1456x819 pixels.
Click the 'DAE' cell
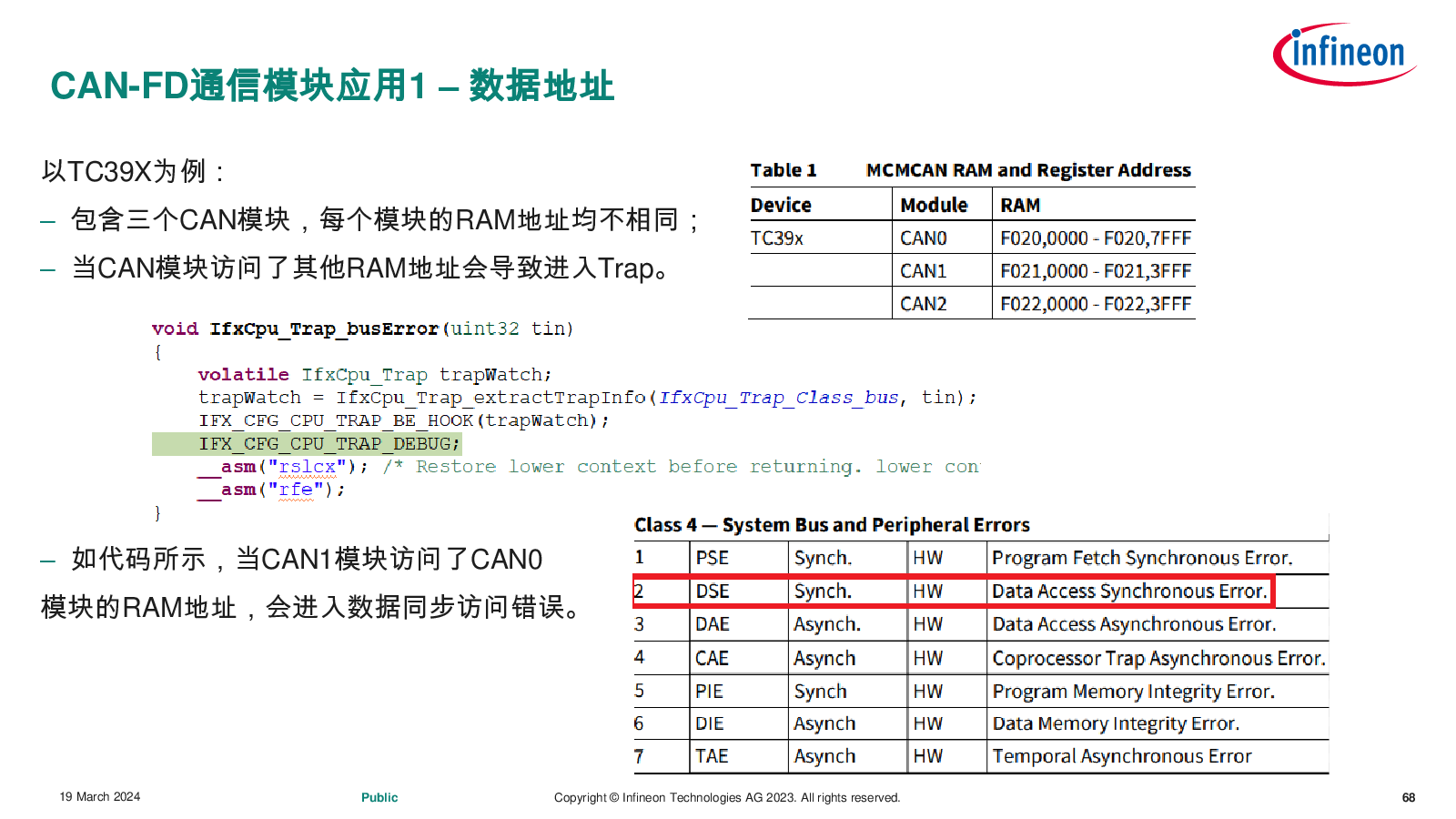point(712,624)
